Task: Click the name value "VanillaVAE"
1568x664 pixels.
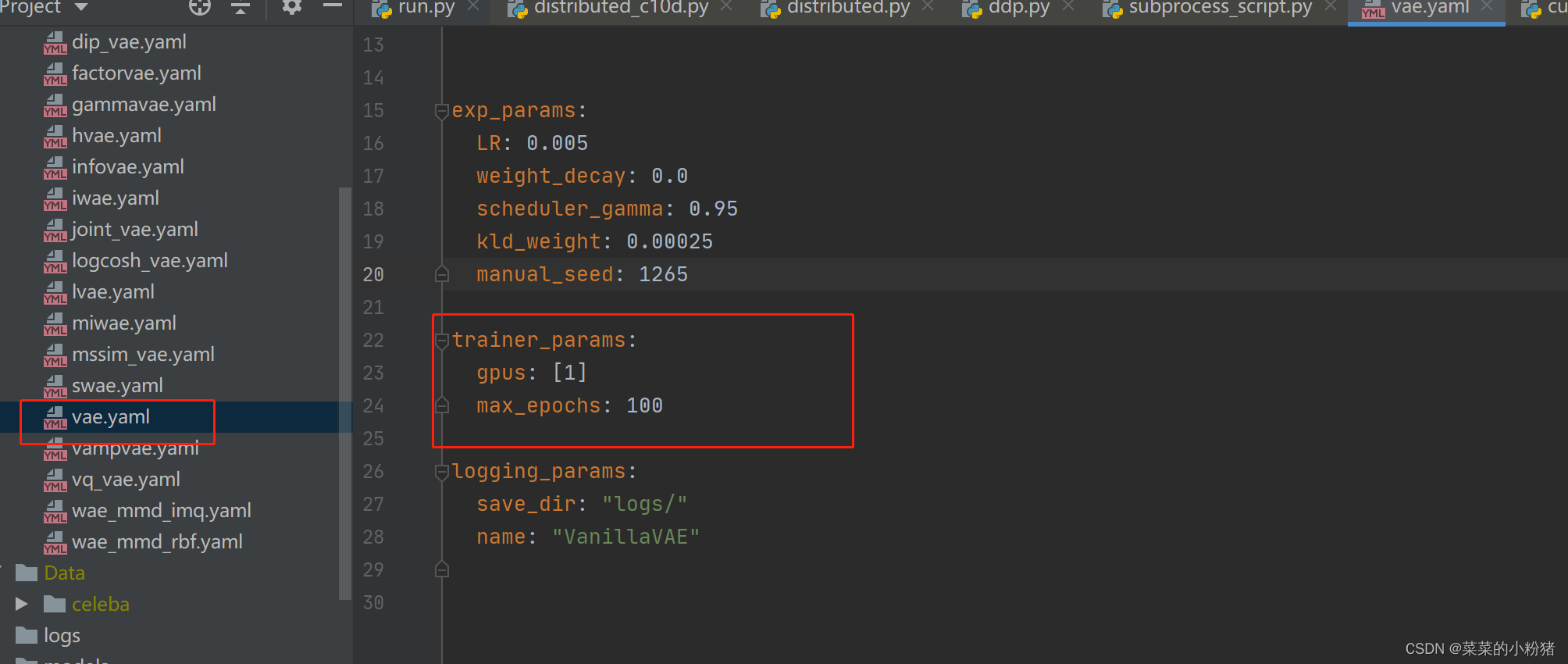Action: coord(626,537)
